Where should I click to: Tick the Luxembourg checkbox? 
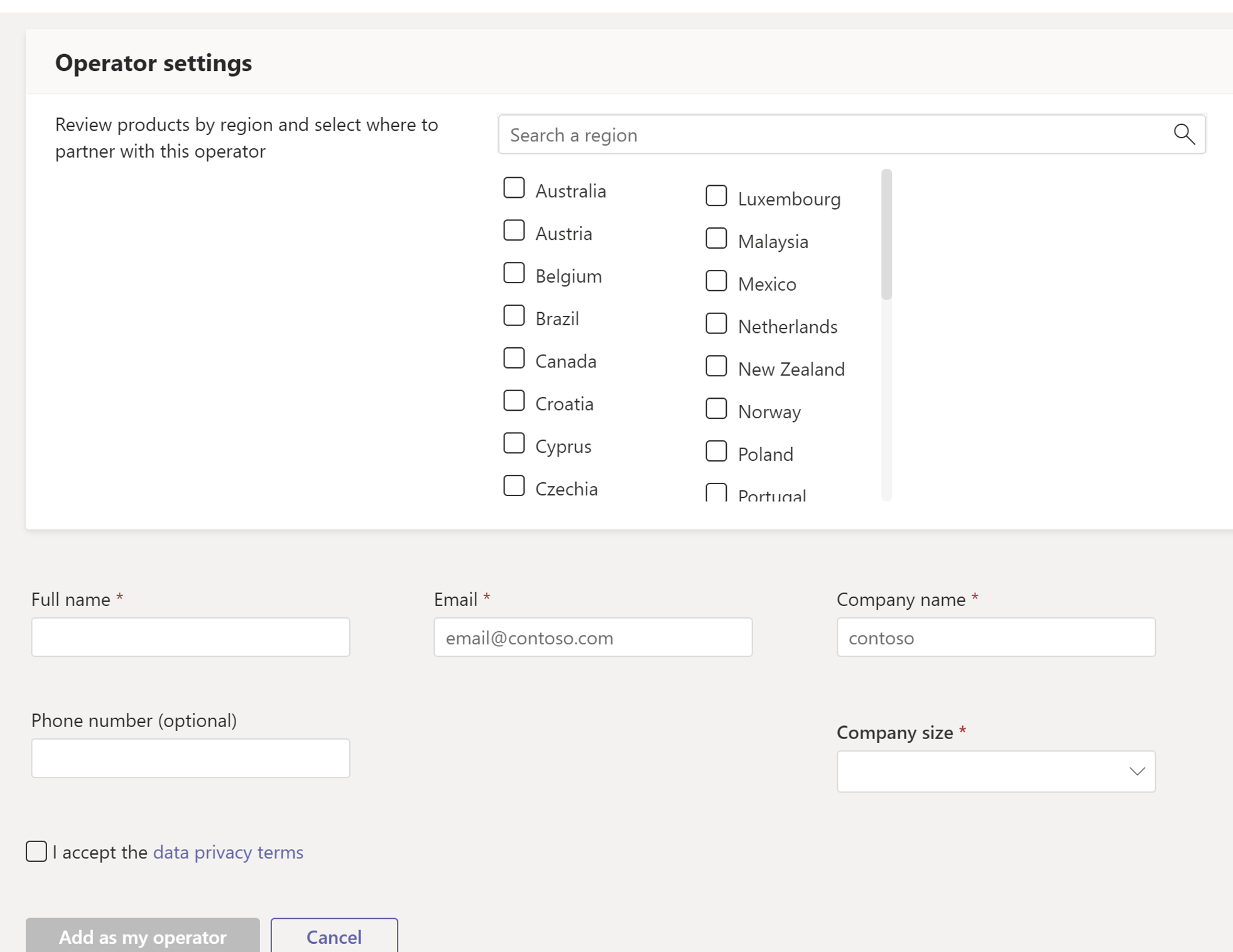(716, 196)
